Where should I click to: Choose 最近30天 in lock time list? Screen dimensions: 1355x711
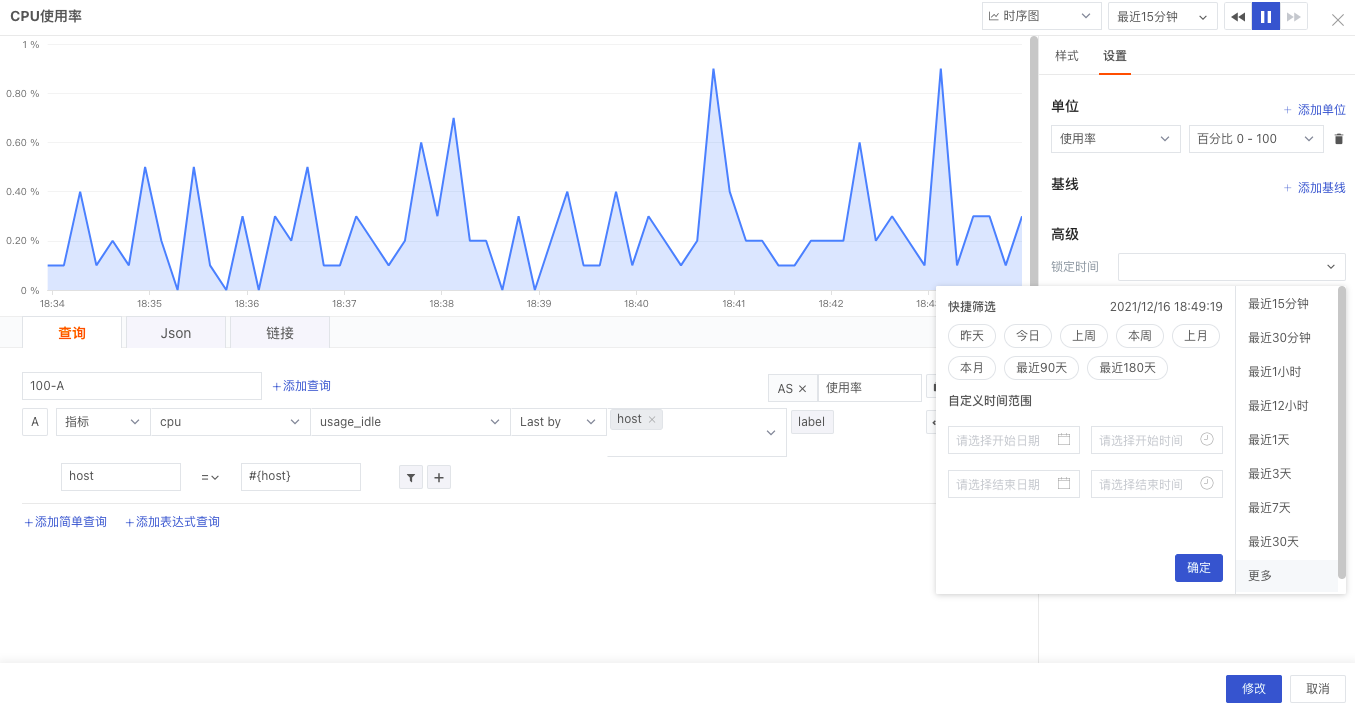pyautogui.click(x=1286, y=542)
